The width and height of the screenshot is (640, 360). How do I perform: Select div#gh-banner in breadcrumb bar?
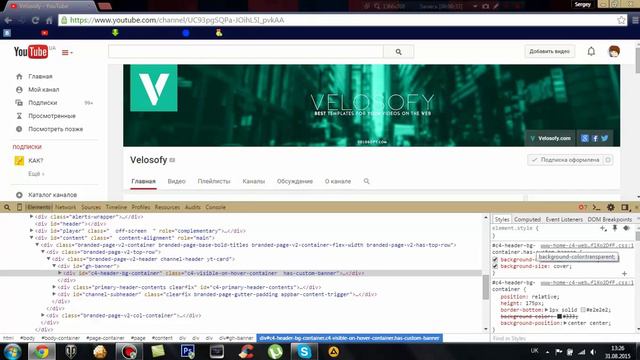pyautogui.click(x=236, y=338)
